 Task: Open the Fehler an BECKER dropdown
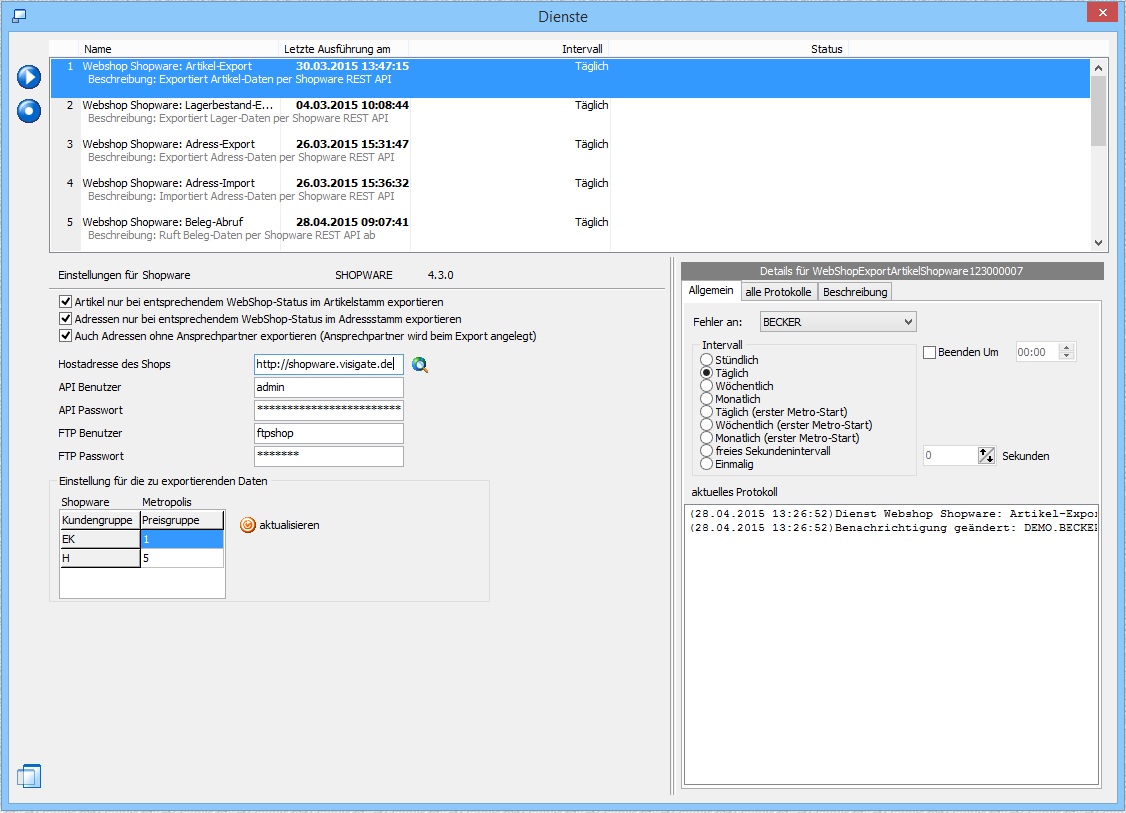click(838, 322)
